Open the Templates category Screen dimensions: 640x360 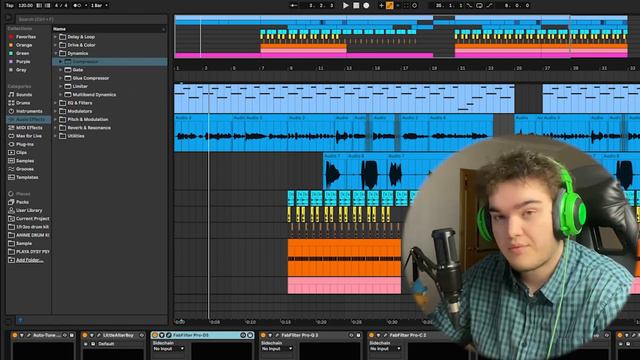click(x=27, y=177)
